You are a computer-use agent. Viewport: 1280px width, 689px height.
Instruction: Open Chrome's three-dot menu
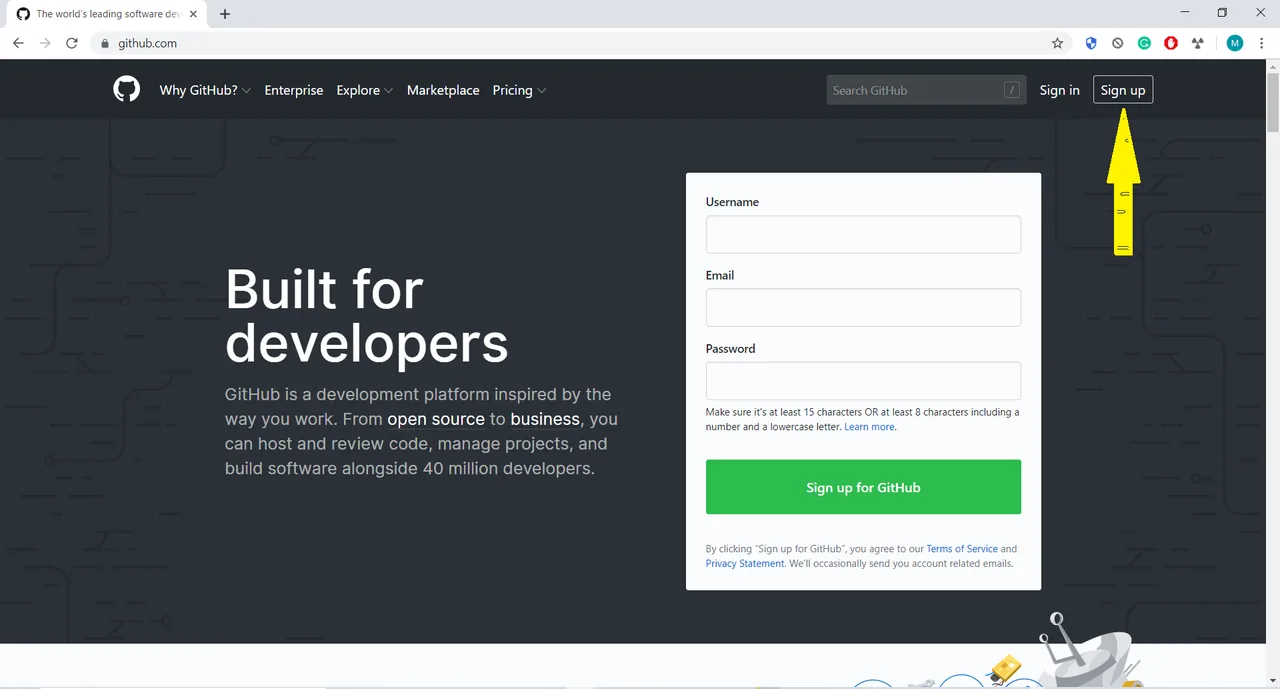1262,43
